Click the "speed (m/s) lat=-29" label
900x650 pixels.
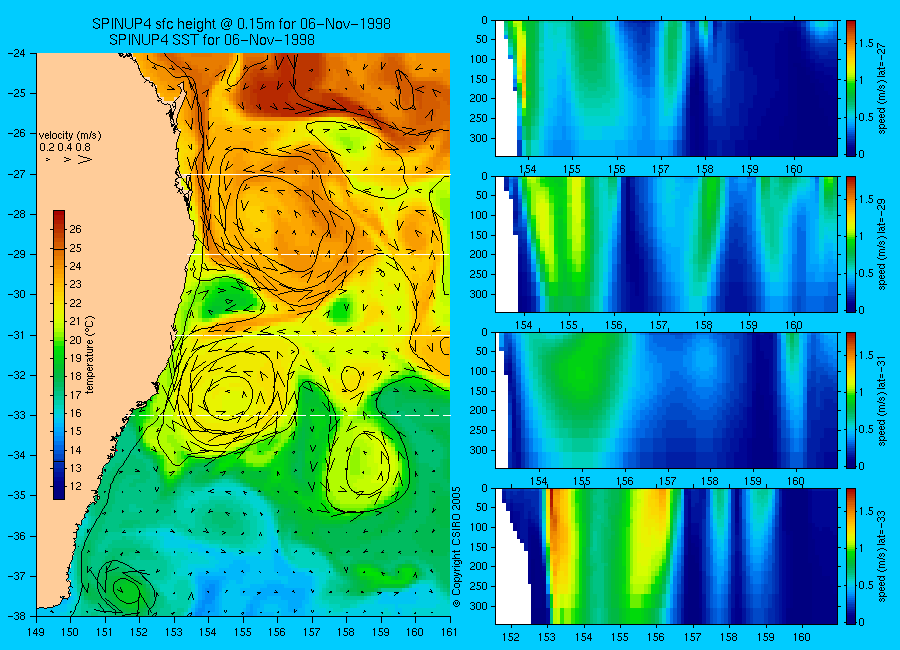pos(882,245)
